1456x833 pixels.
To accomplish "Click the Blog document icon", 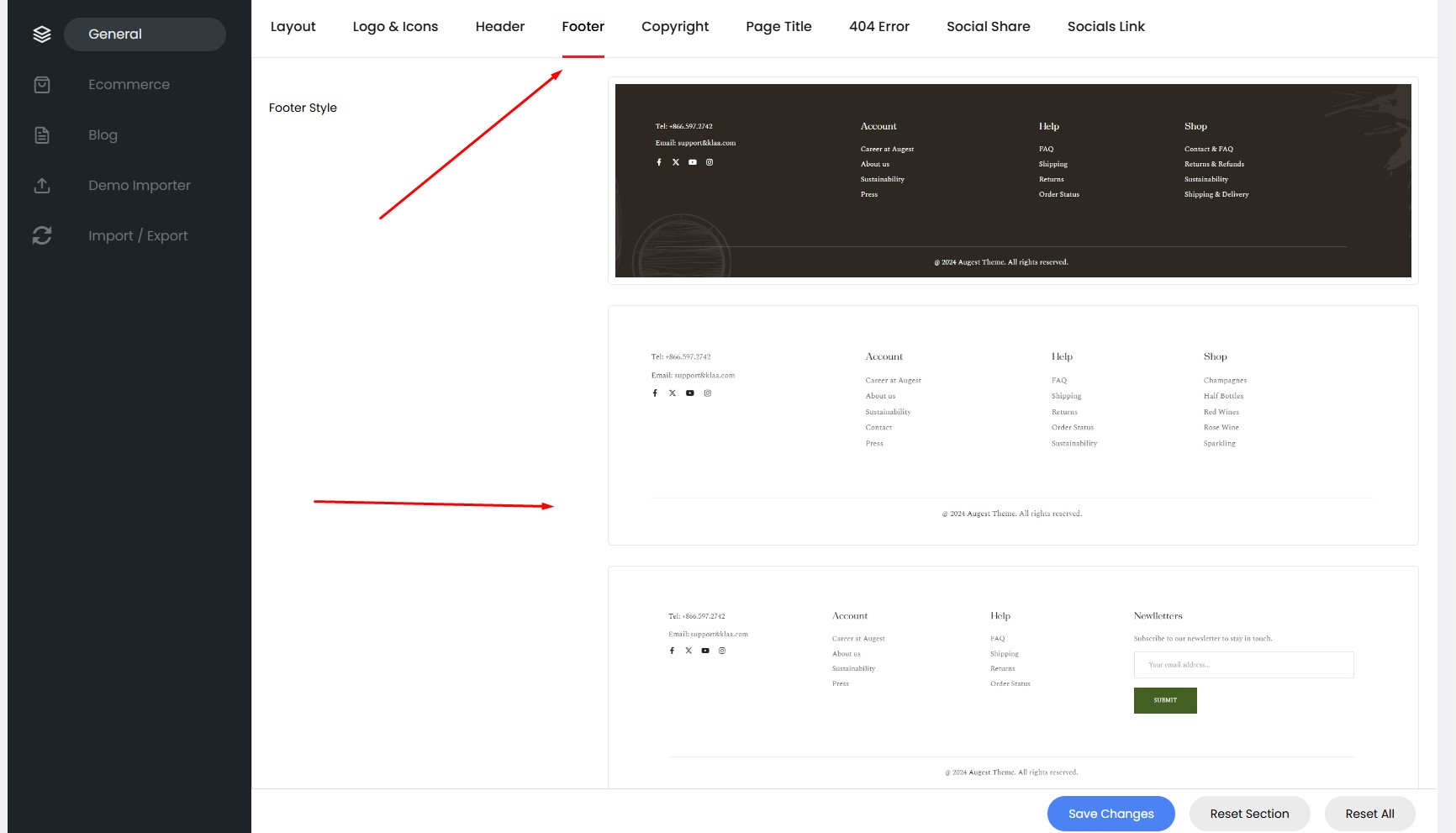I will pyautogui.click(x=42, y=135).
